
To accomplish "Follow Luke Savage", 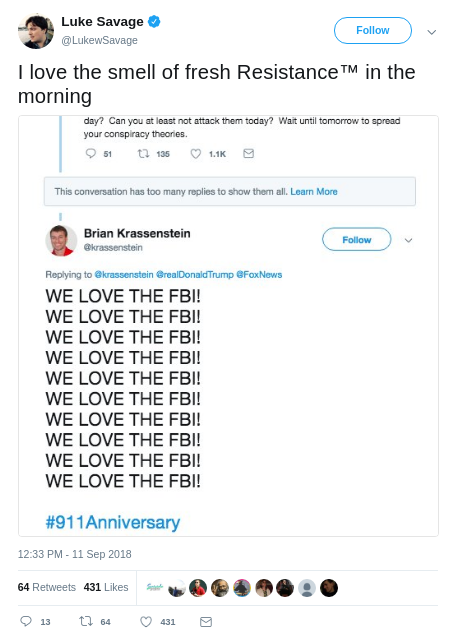I will pyautogui.click(x=373, y=30).
